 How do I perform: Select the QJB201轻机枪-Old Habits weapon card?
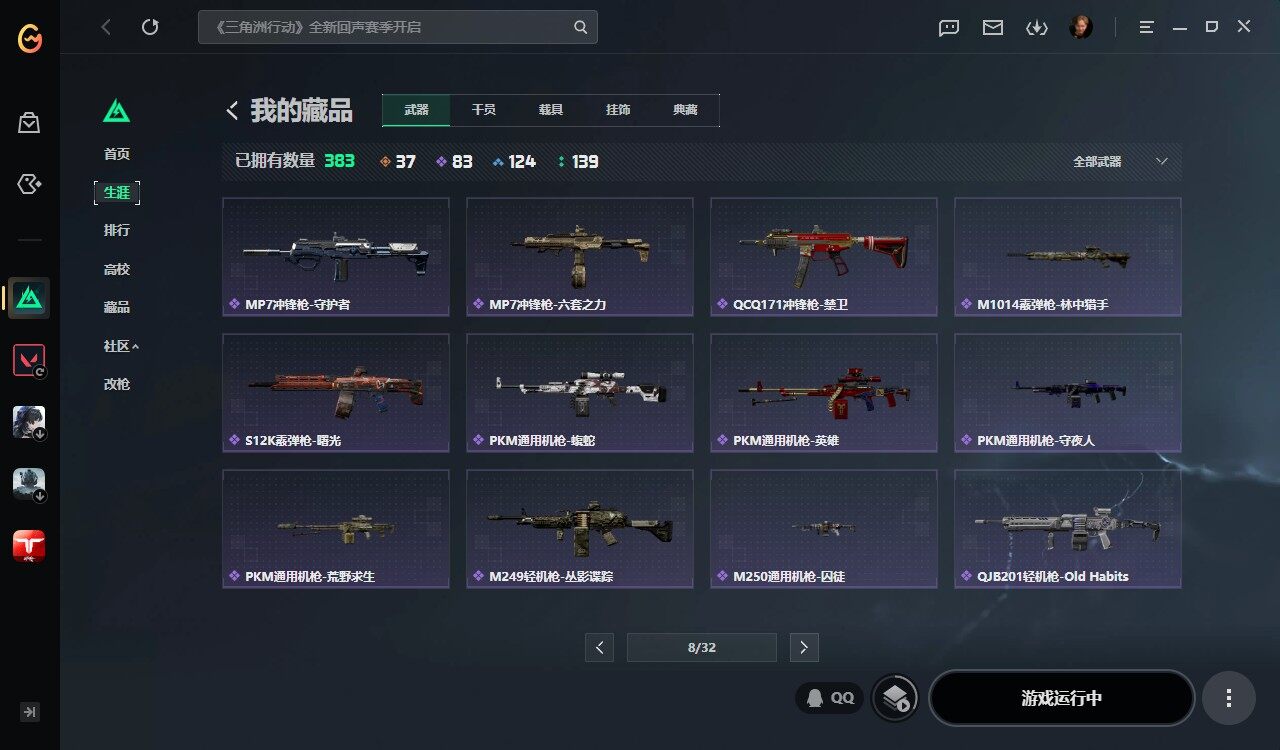click(x=1067, y=529)
